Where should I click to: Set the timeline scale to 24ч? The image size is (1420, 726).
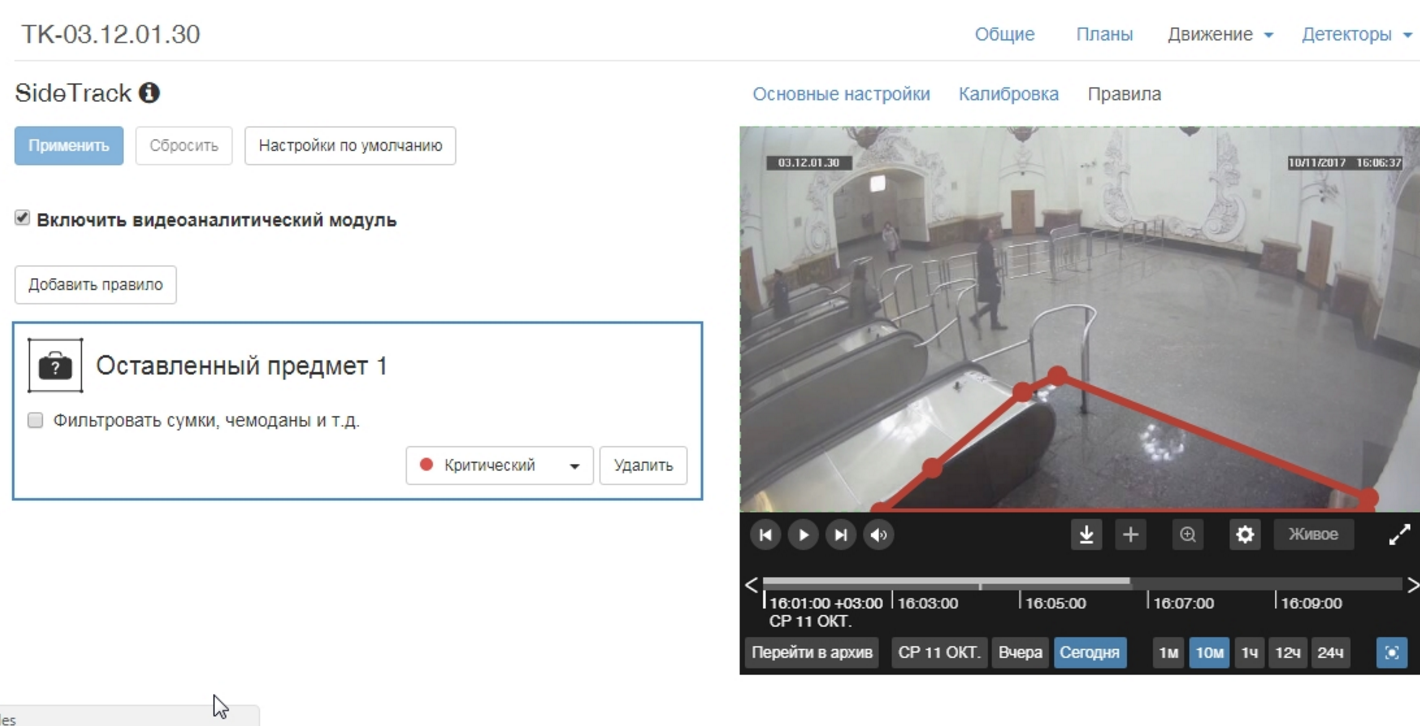(x=1330, y=653)
